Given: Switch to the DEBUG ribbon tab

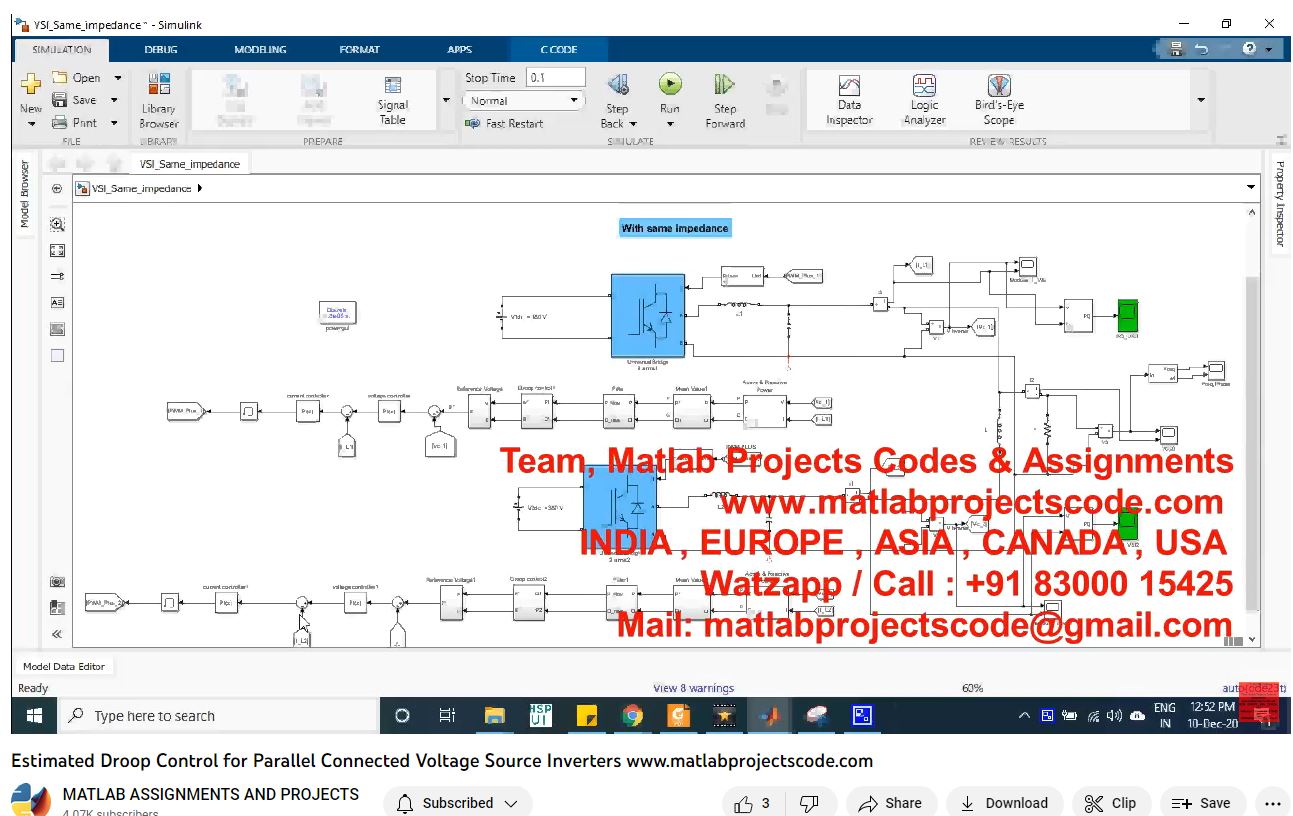Looking at the screenshot, I should coord(160,49).
